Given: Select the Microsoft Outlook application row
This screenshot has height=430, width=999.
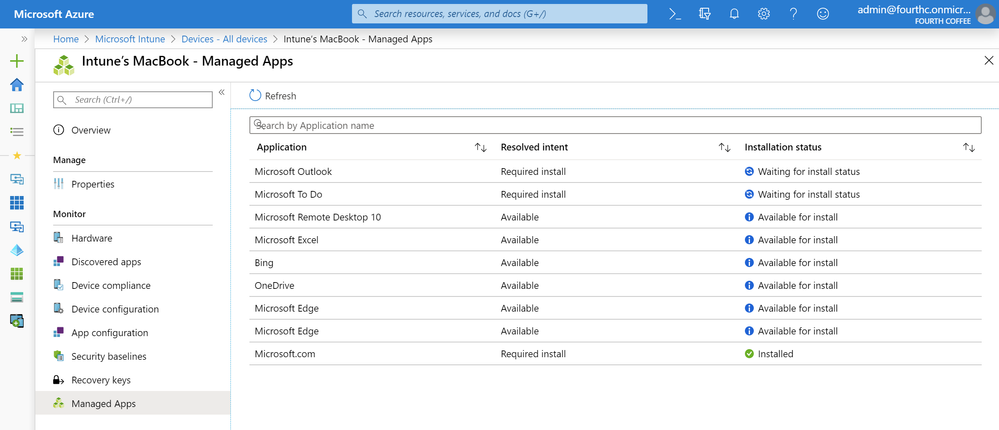Looking at the screenshot, I should (615, 171).
